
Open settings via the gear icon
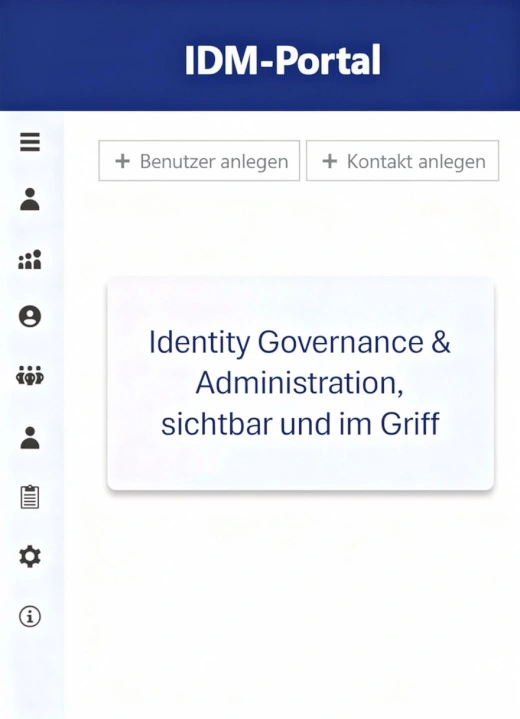(x=30, y=557)
